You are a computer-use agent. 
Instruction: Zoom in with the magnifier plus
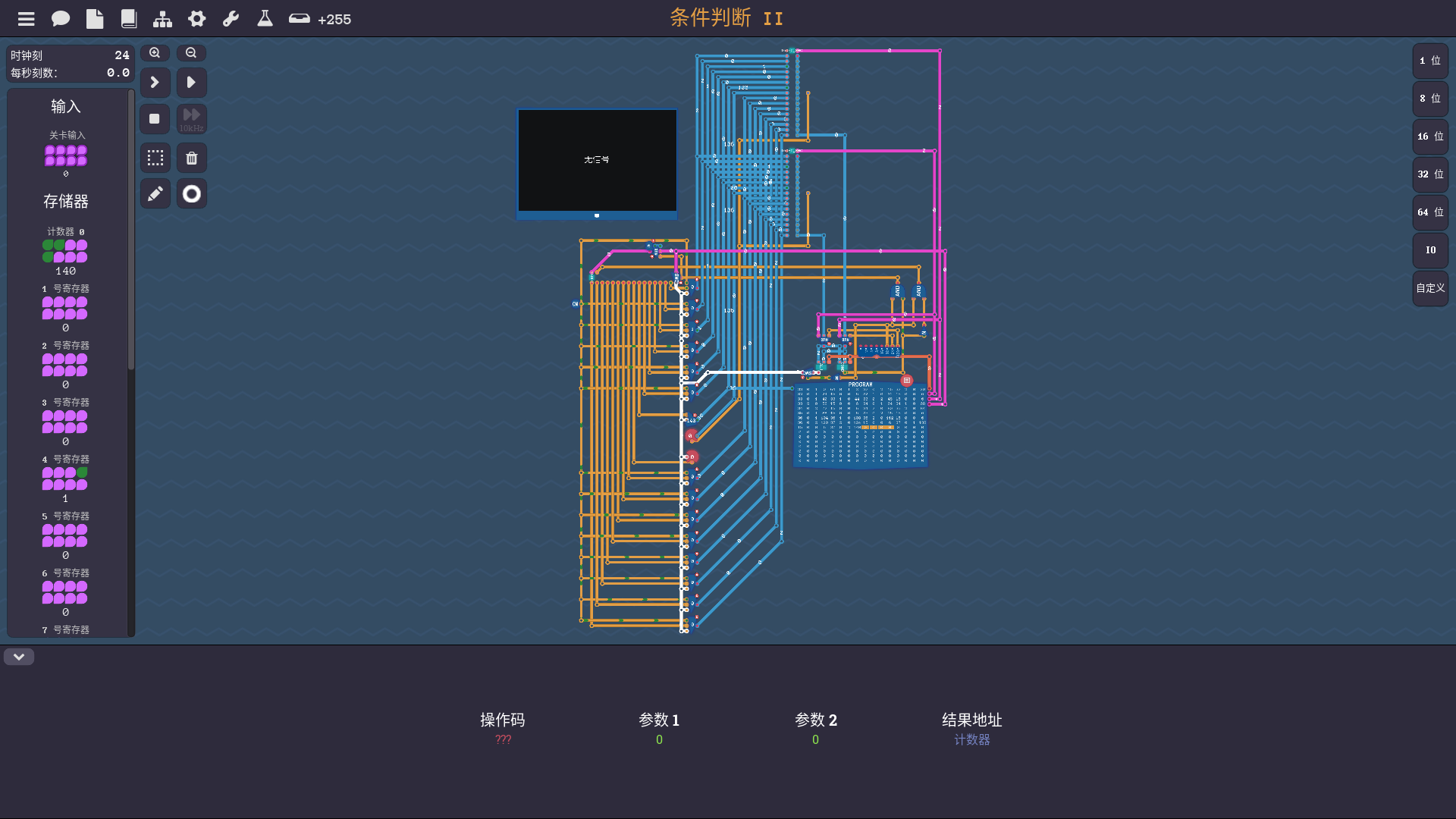[155, 53]
